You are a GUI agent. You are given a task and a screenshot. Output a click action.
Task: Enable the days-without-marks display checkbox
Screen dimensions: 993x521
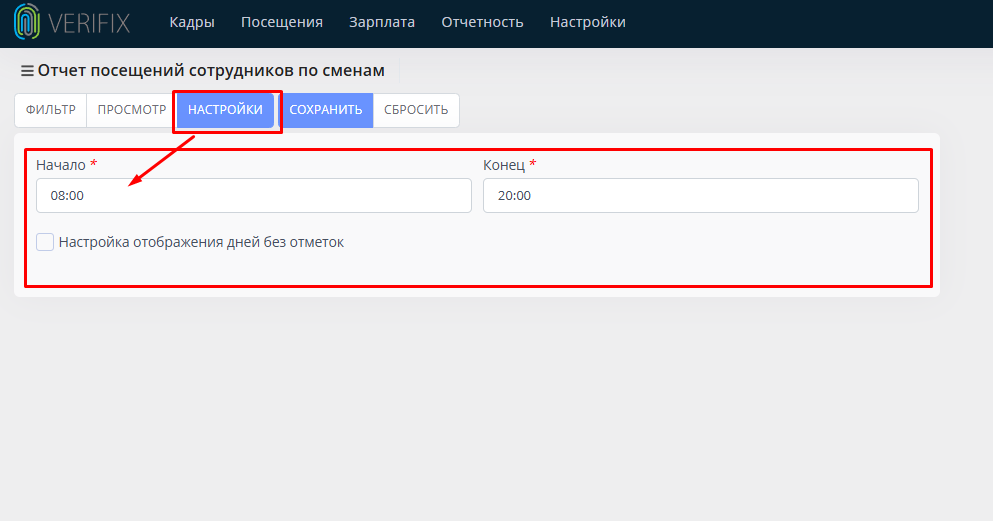click(45, 242)
